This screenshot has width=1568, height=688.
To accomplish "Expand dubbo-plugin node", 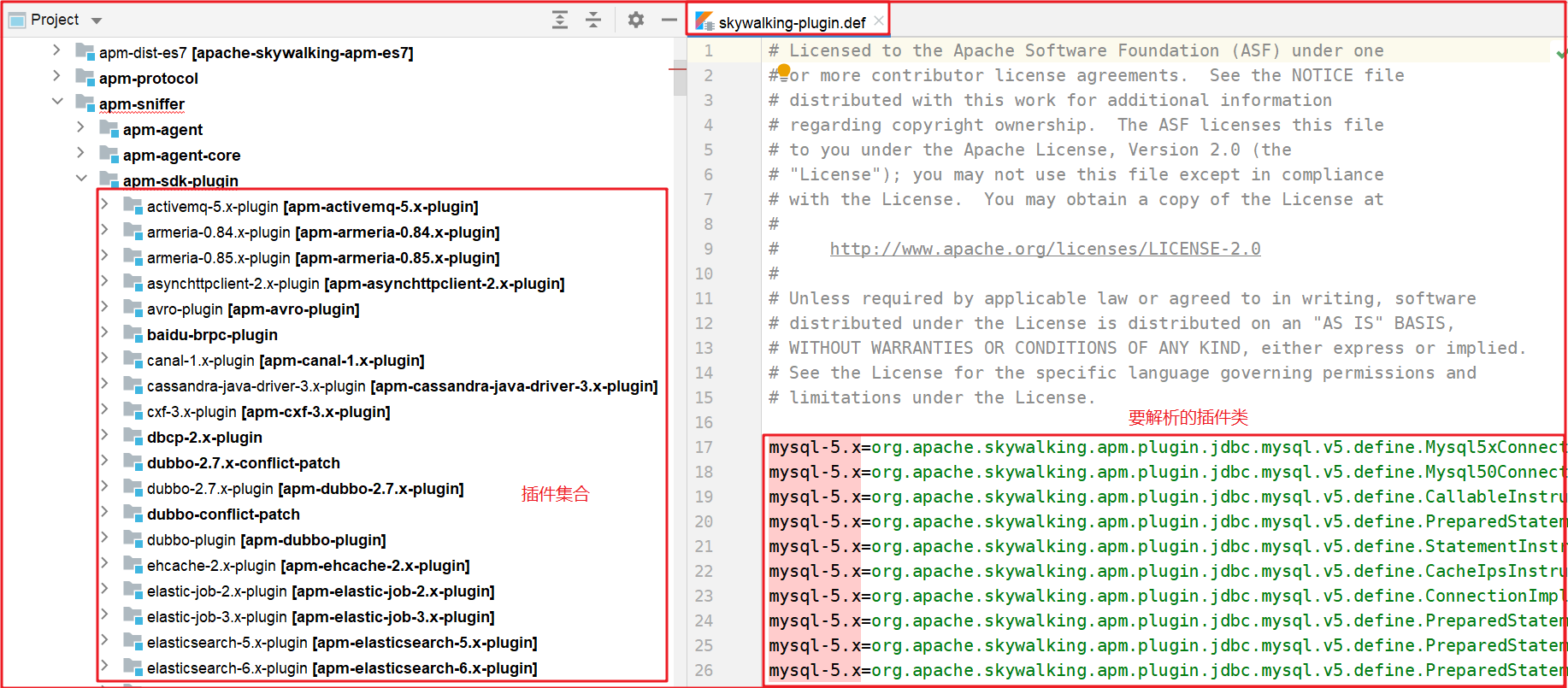I will point(104,538).
